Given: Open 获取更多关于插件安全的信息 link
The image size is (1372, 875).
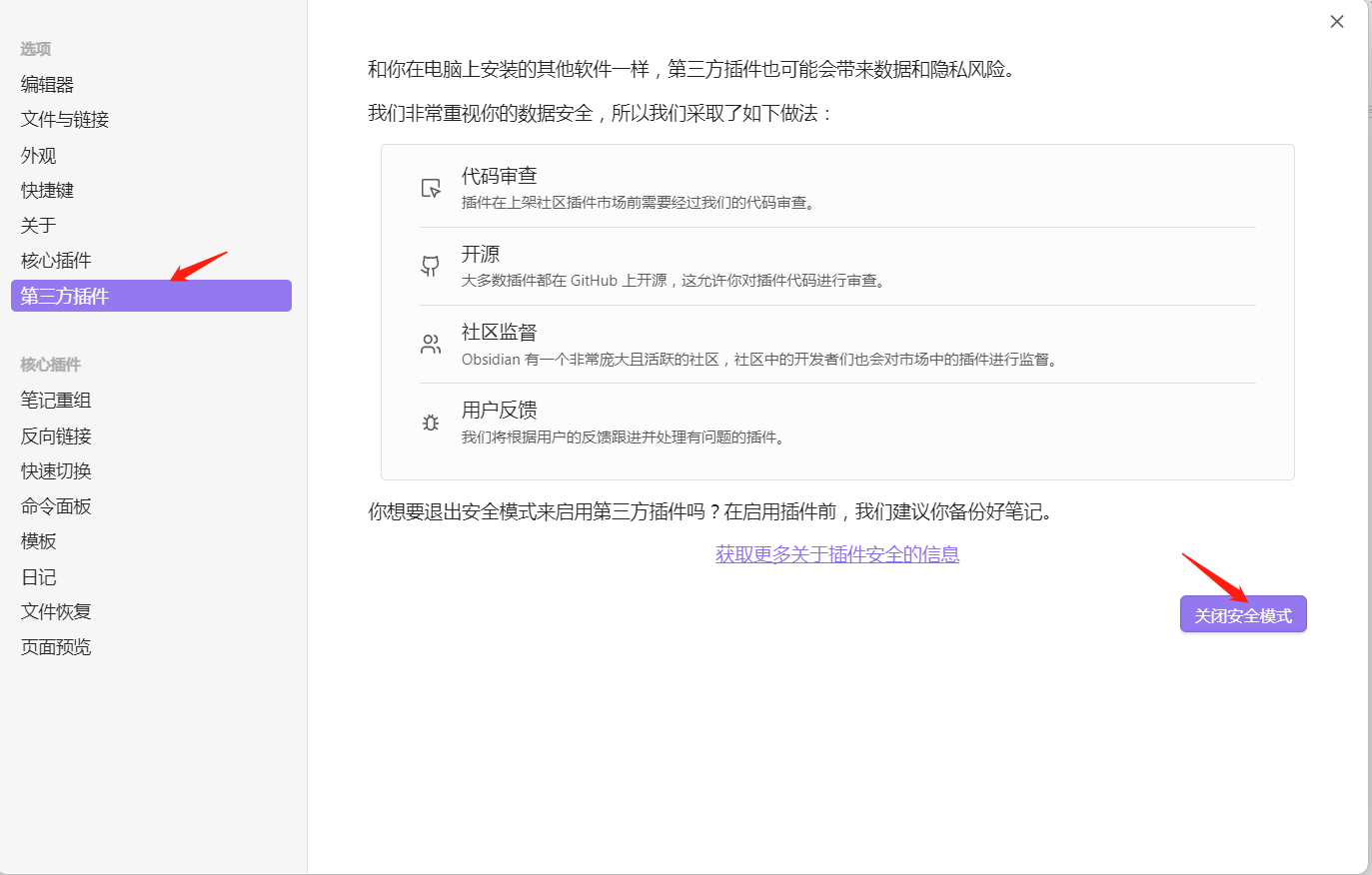Looking at the screenshot, I should 837,554.
